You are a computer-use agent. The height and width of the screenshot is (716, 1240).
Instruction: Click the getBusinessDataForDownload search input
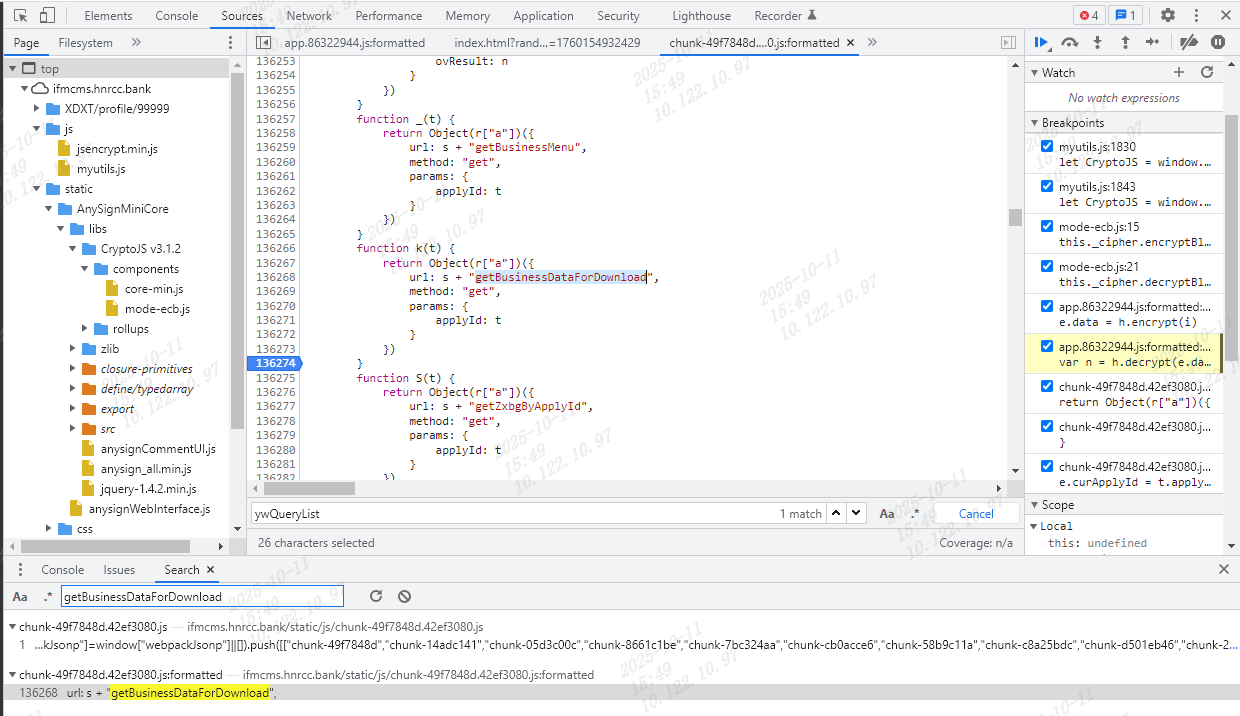[x=200, y=597]
